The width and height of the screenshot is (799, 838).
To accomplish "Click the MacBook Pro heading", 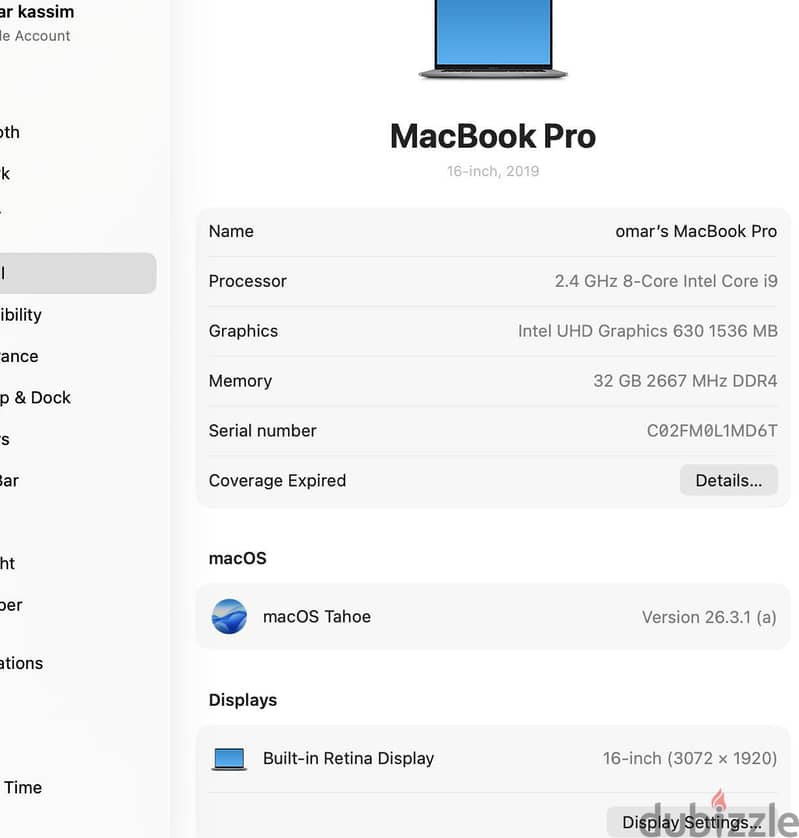I will [493, 136].
